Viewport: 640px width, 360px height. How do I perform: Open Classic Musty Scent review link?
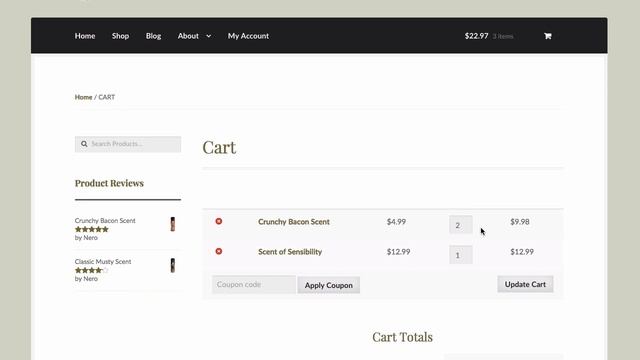(103, 262)
